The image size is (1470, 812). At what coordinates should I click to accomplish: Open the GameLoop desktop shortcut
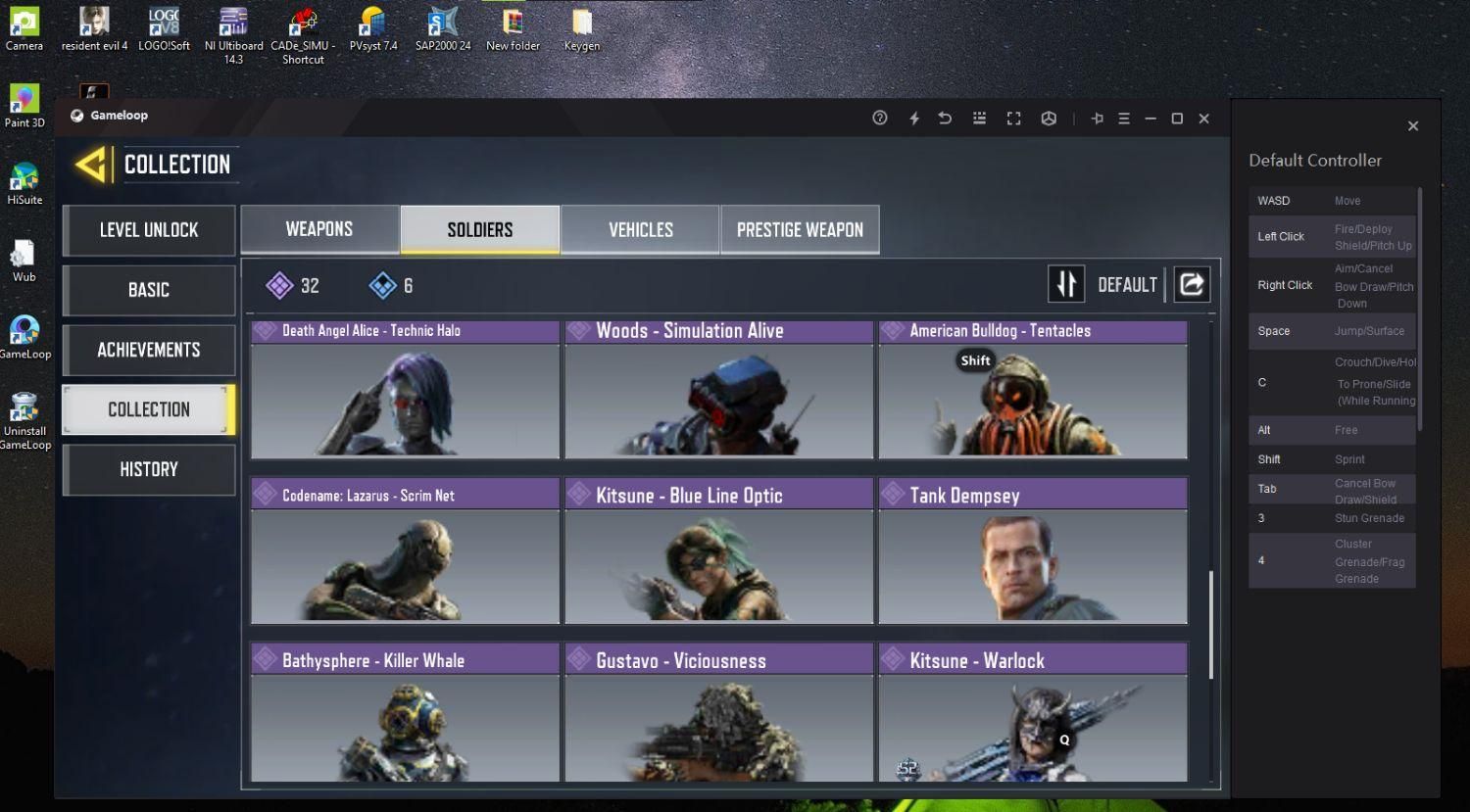coord(24,338)
